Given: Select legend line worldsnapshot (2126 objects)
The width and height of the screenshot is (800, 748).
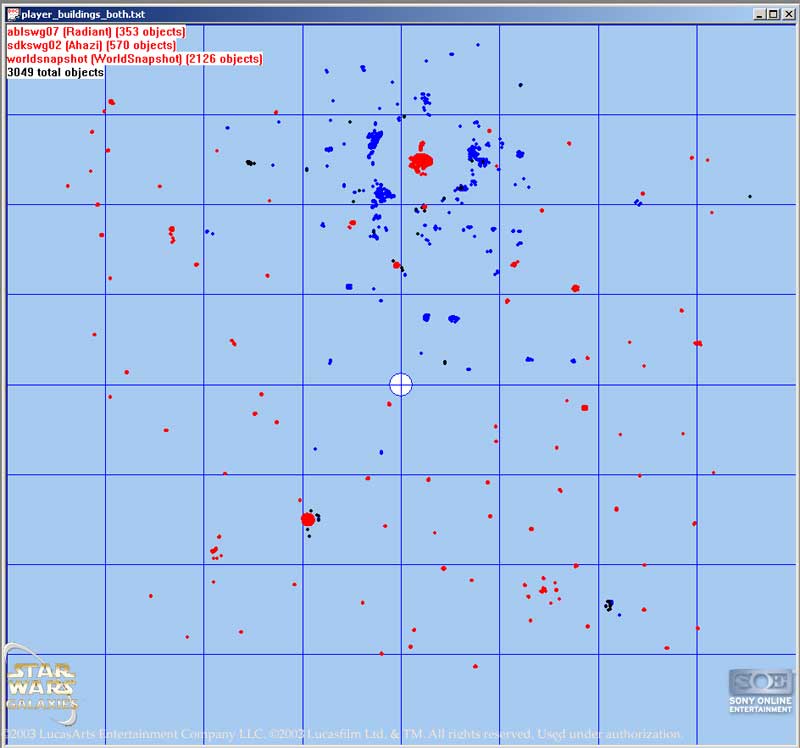Looking at the screenshot, I should pyautogui.click(x=135, y=59).
